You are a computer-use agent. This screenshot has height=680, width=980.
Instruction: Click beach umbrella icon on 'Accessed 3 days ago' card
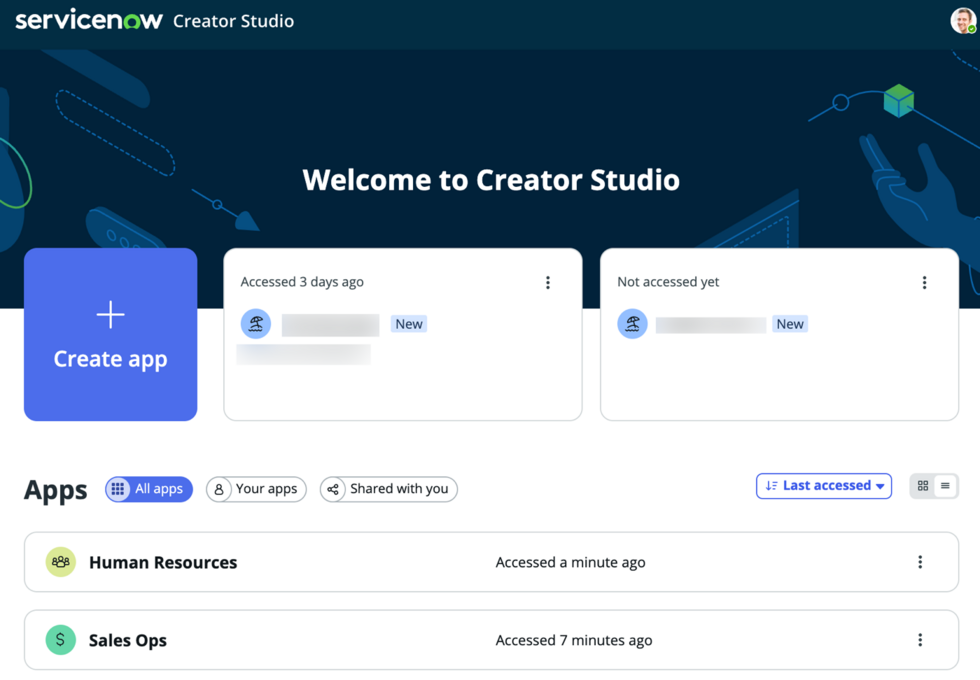256,324
